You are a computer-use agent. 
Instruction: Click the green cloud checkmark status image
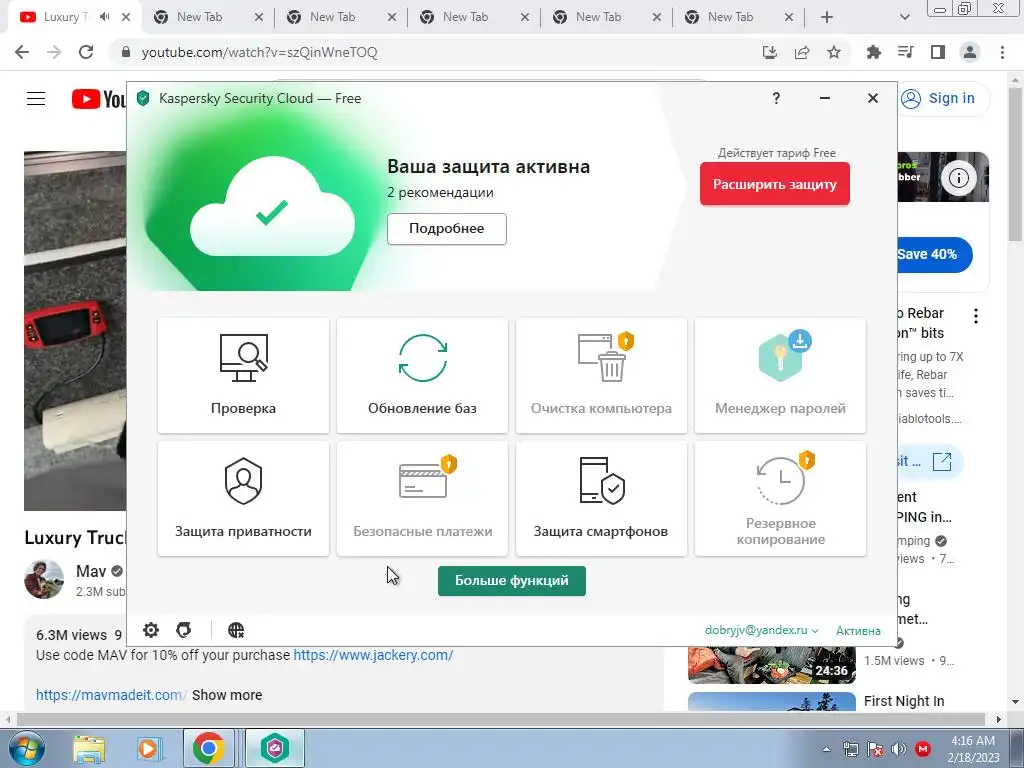pyautogui.click(x=272, y=208)
